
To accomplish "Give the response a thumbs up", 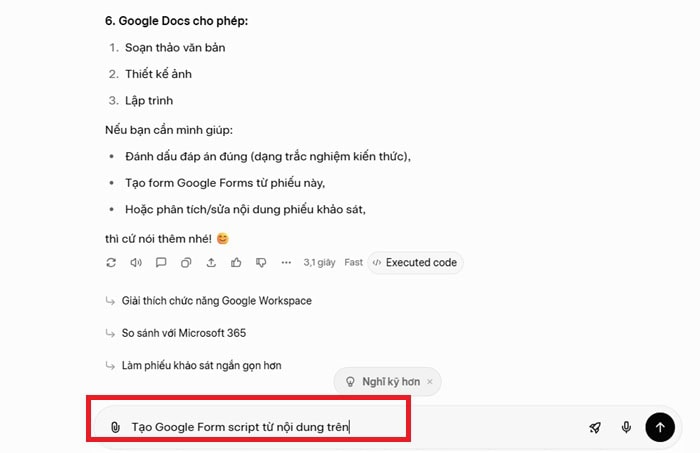I will point(236,263).
